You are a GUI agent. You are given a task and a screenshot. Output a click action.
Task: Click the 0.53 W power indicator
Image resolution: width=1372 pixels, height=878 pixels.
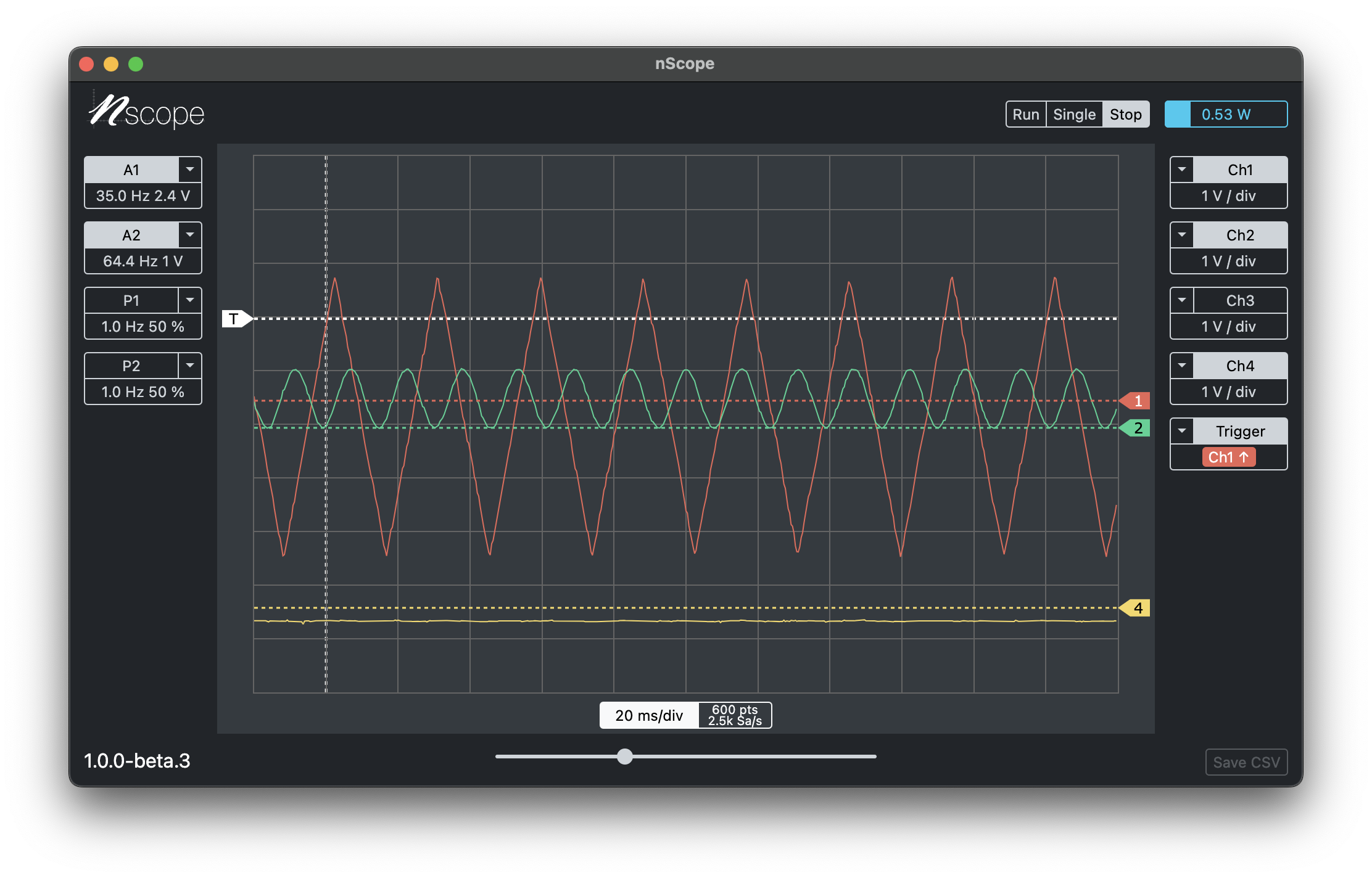pos(1226,114)
